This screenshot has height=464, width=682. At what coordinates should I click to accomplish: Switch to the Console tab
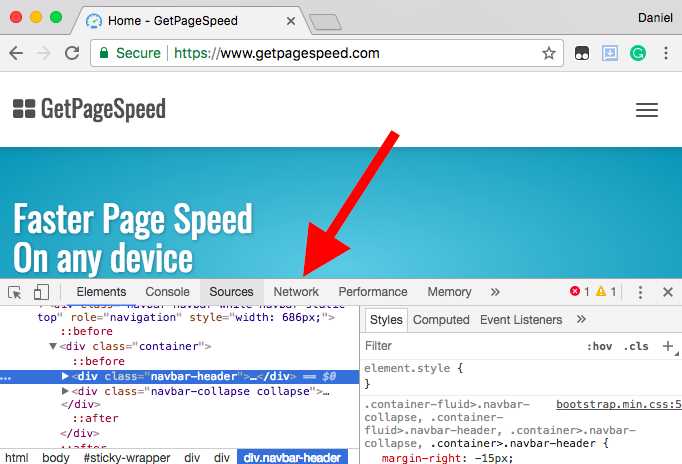click(167, 292)
